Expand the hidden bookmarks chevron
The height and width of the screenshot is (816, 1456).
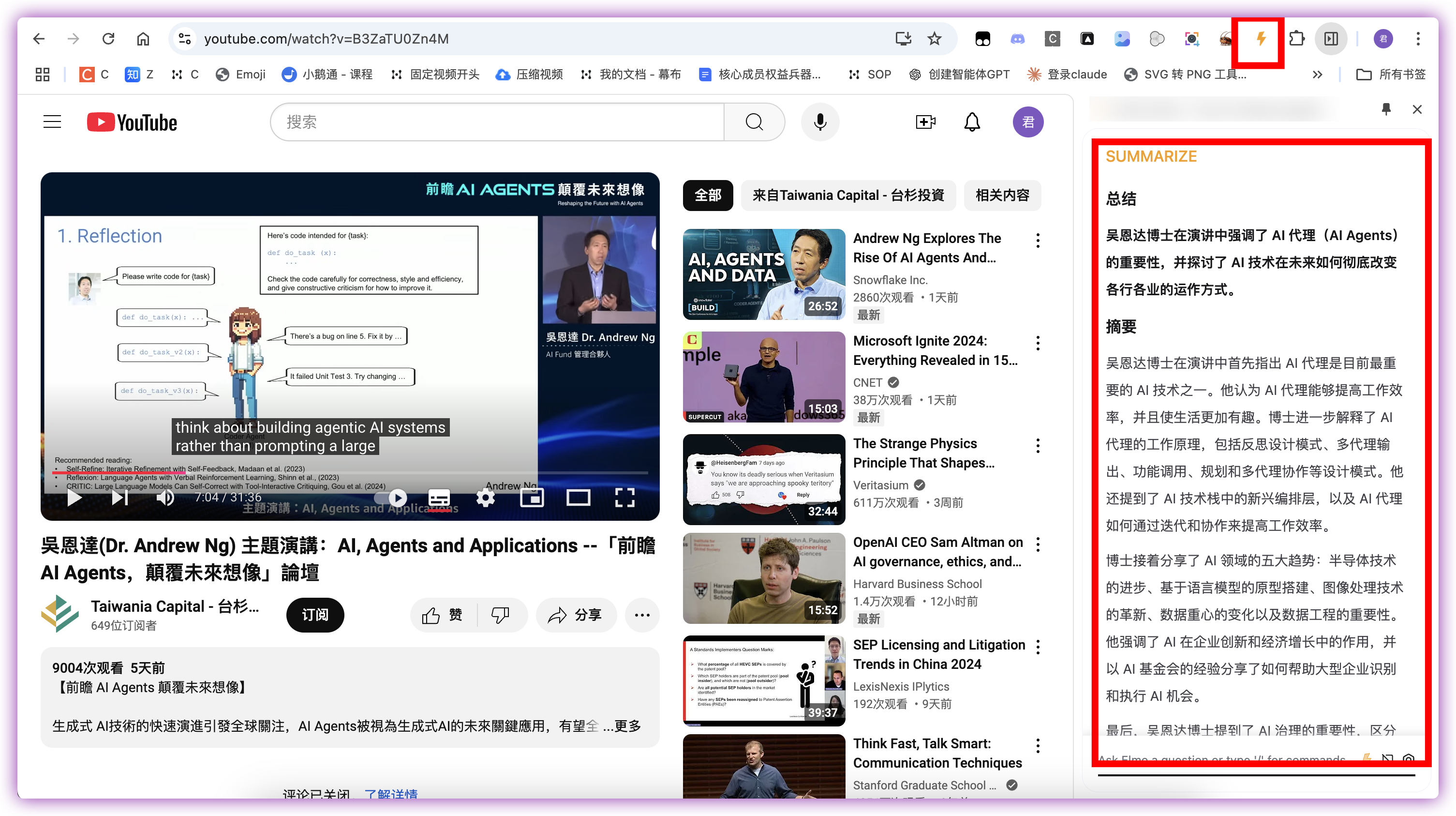point(1318,74)
